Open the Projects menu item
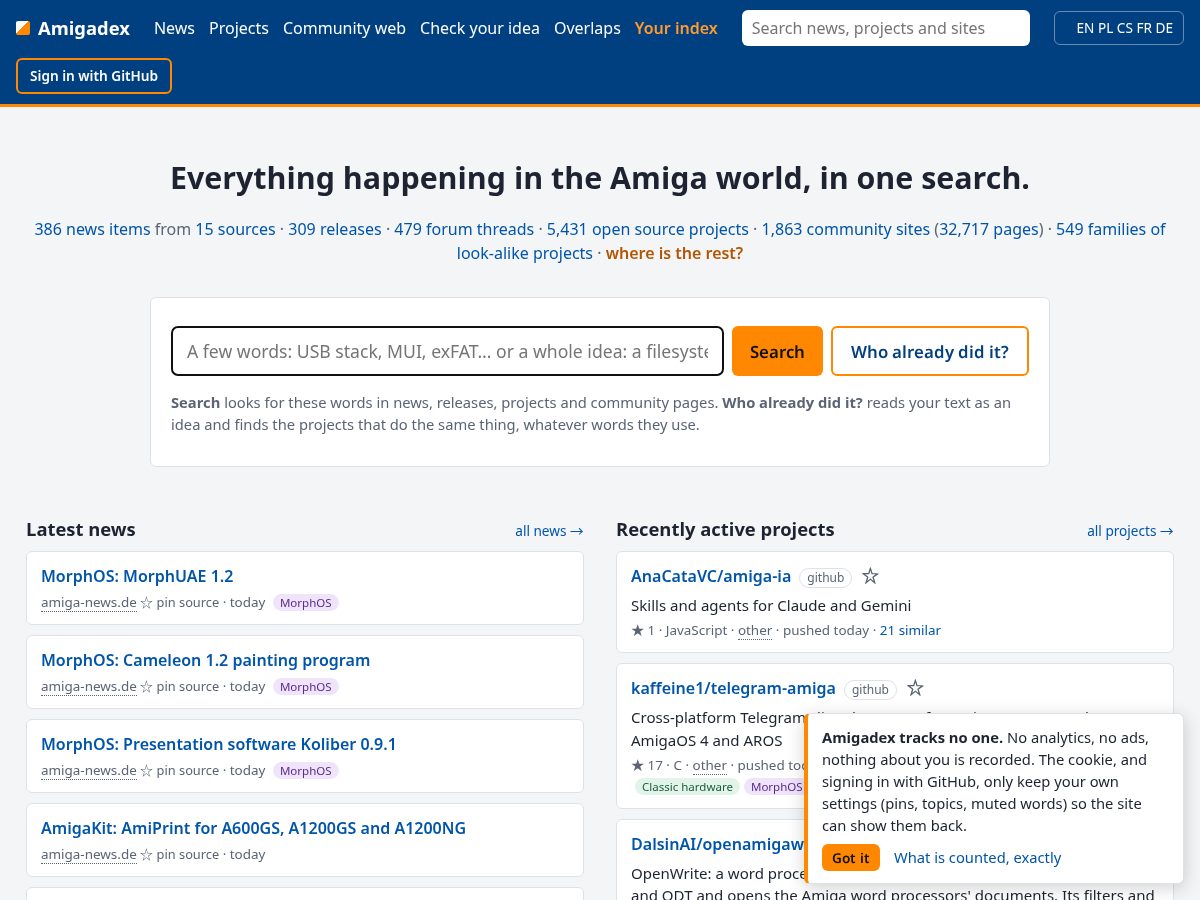Image resolution: width=1200 pixels, height=900 pixels. pos(239,28)
